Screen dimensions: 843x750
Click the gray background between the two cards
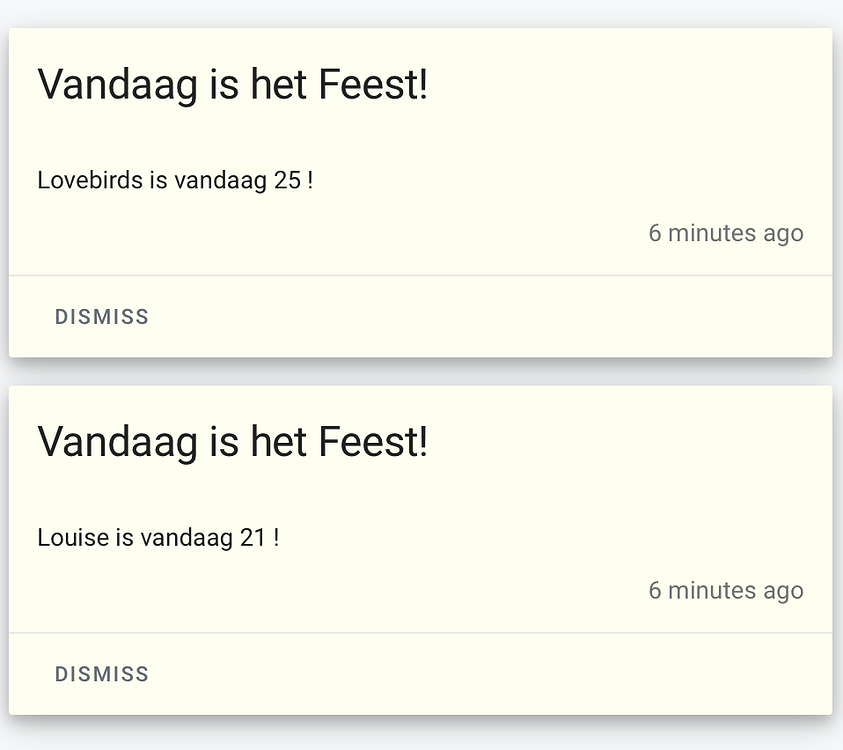coord(420,372)
